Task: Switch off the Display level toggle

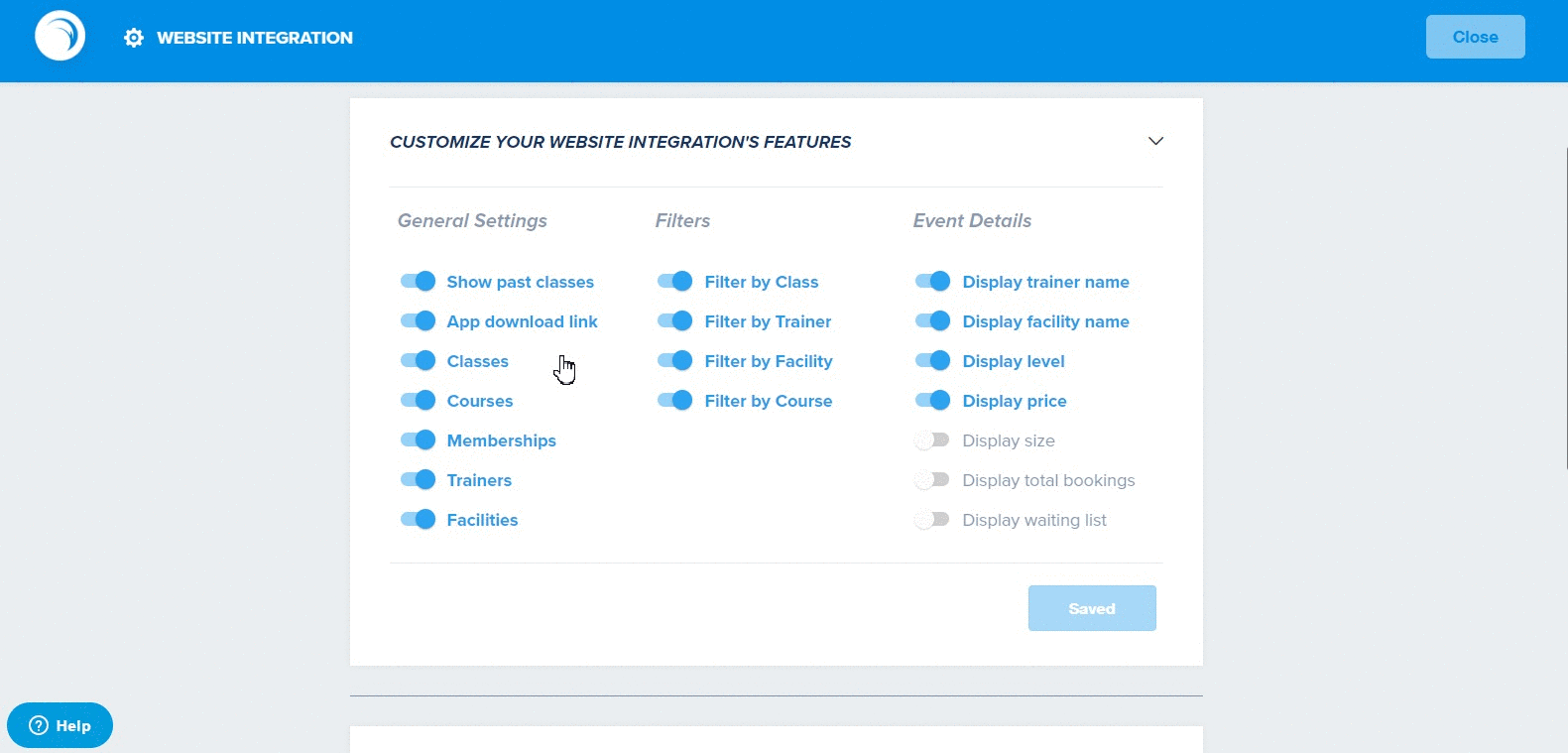Action: [x=933, y=360]
